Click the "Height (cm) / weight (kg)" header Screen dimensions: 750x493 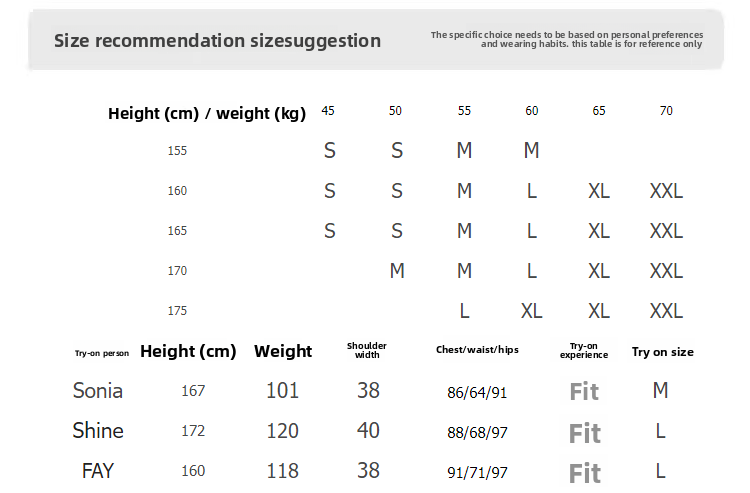coord(207,114)
